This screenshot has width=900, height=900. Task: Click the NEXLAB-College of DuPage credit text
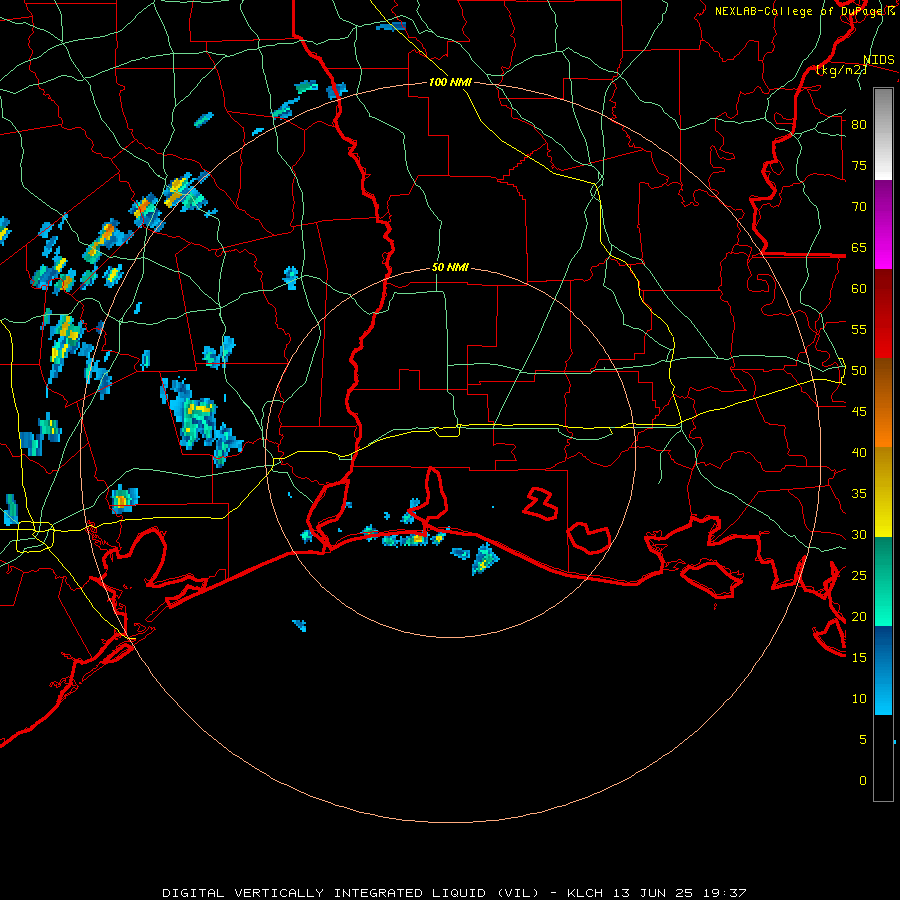[x=801, y=11]
